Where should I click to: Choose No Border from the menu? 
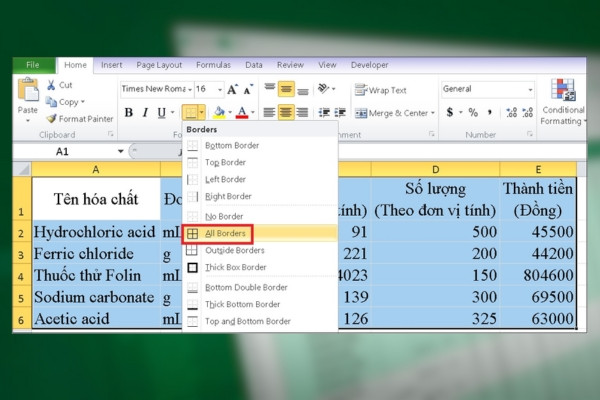260,216
